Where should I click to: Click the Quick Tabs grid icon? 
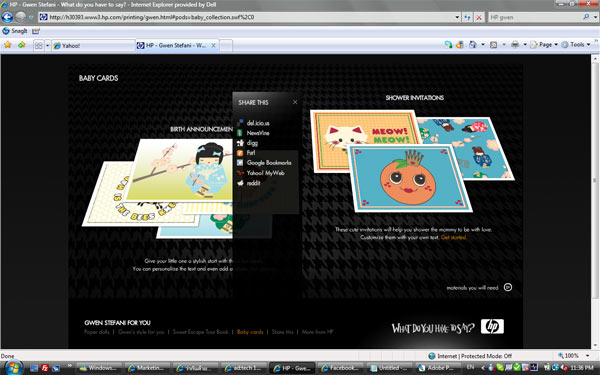(x=39, y=46)
